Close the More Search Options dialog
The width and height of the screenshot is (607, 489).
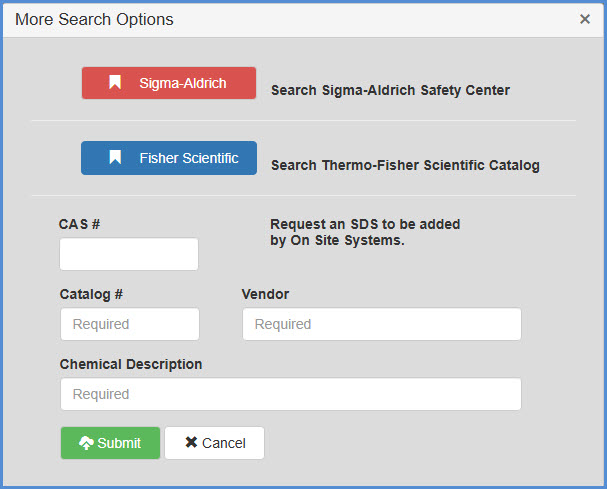pos(584,19)
